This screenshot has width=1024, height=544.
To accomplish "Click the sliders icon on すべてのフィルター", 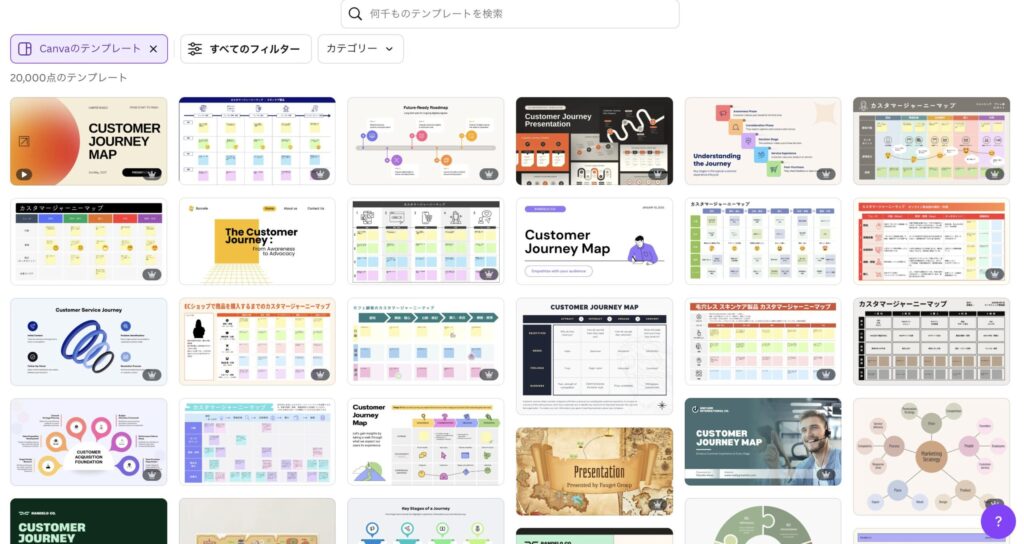I will tap(195, 49).
